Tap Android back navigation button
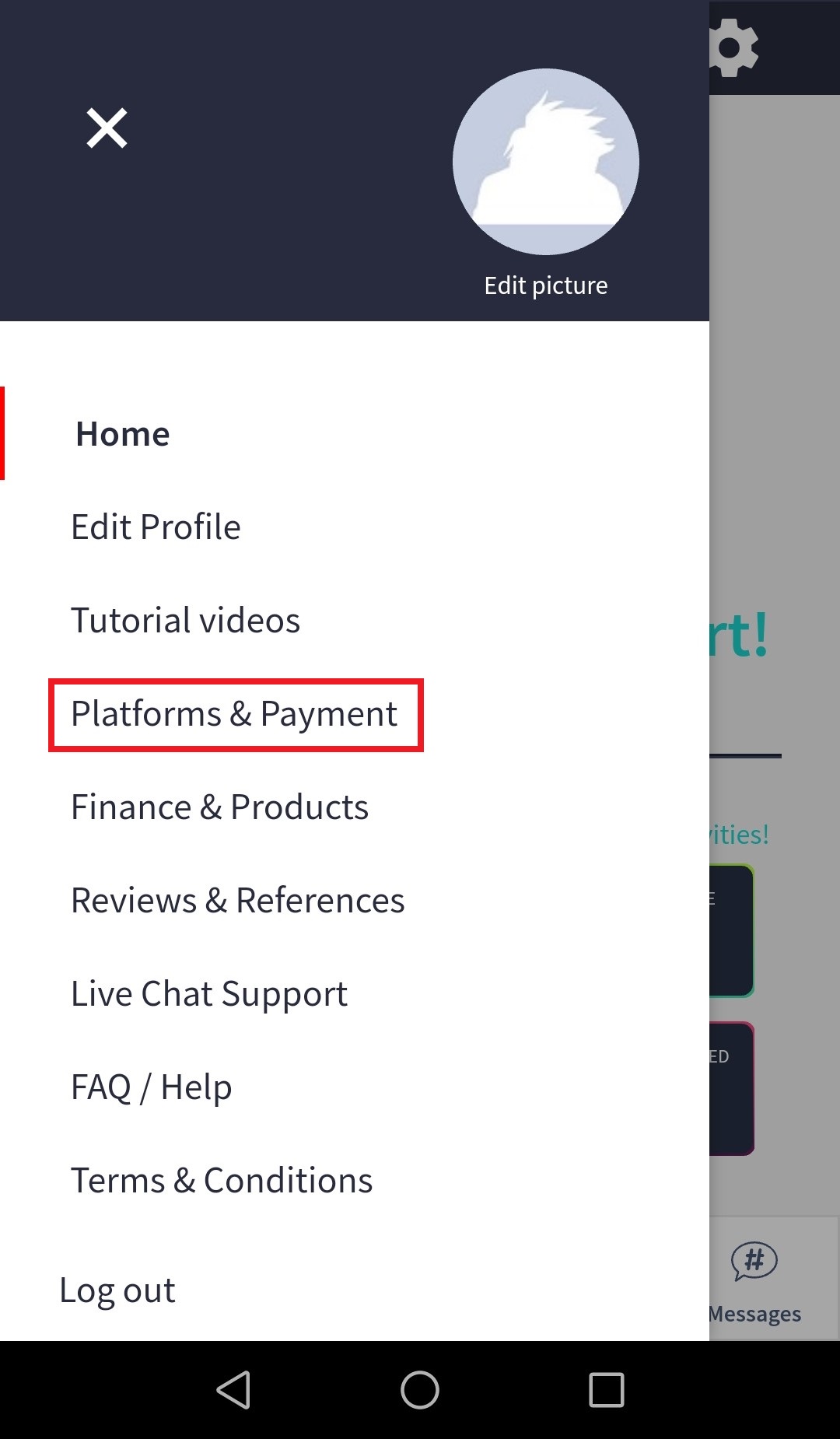This screenshot has width=840, height=1439. 233,1390
